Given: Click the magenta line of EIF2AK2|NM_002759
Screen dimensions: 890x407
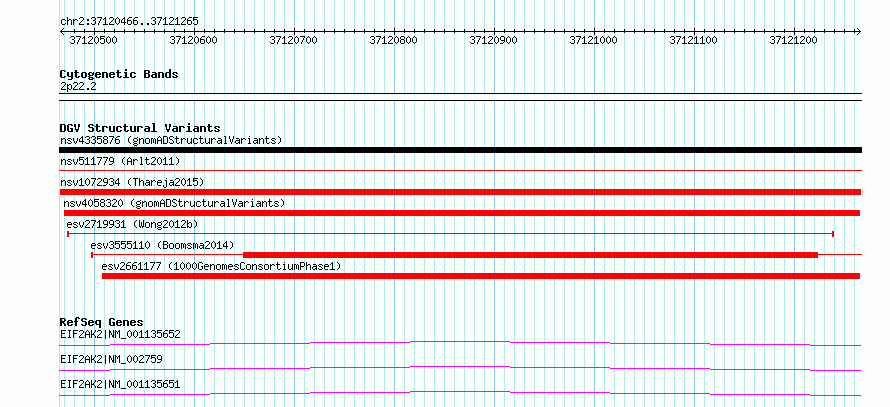Looking at the screenshot, I should [x=460, y=368].
